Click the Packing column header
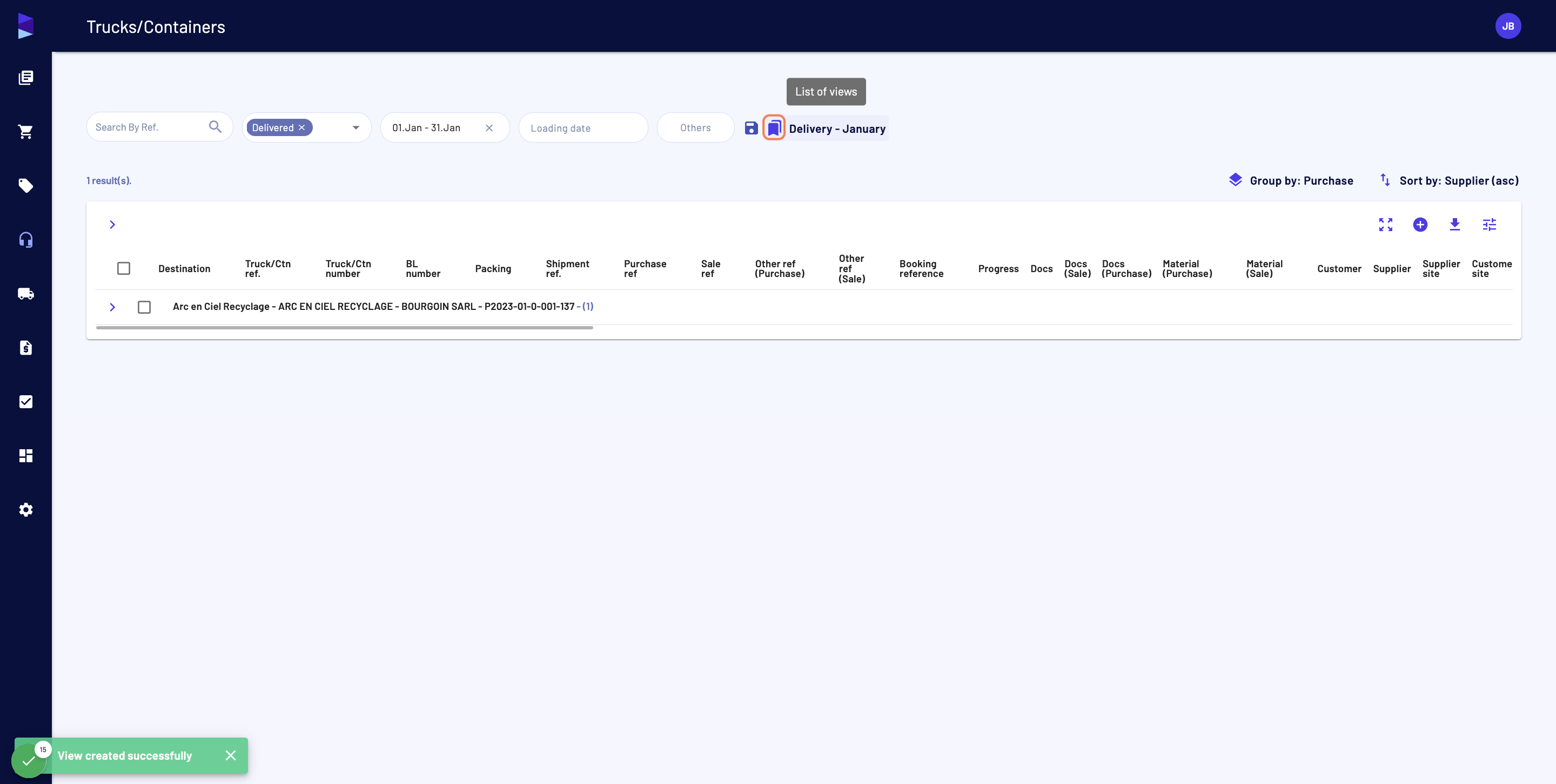 coord(493,269)
